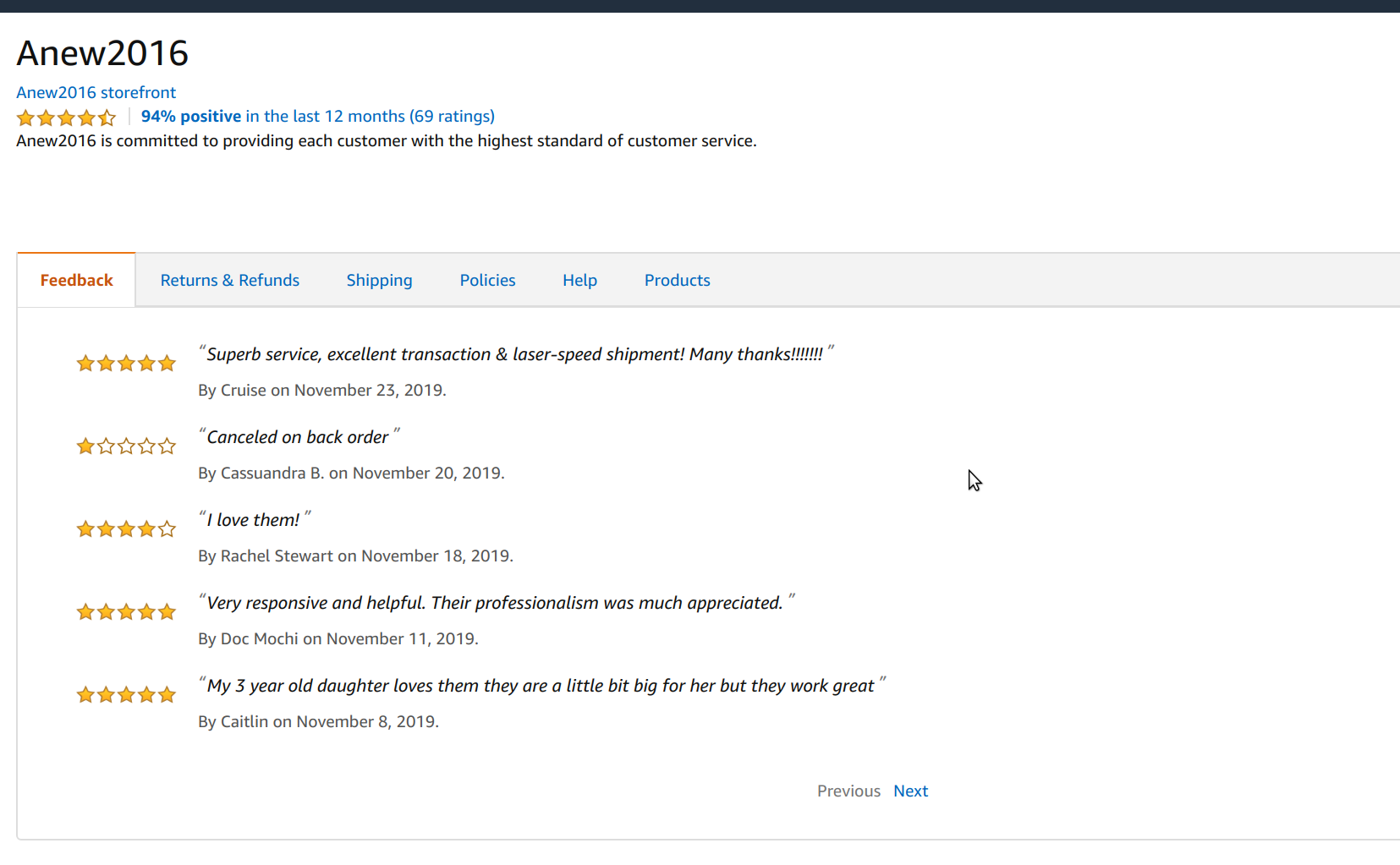The width and height of the screenshot is (1400, 865).
Task: Click the one-star rating on Cassuandra's review
Action: (126, 446)
